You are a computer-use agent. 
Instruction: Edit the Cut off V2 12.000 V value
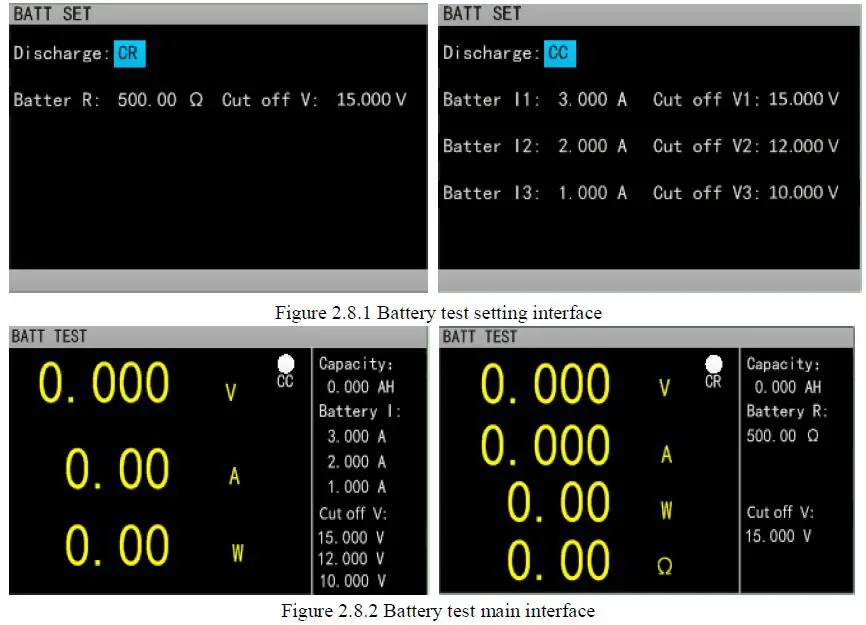click(803, 146)
